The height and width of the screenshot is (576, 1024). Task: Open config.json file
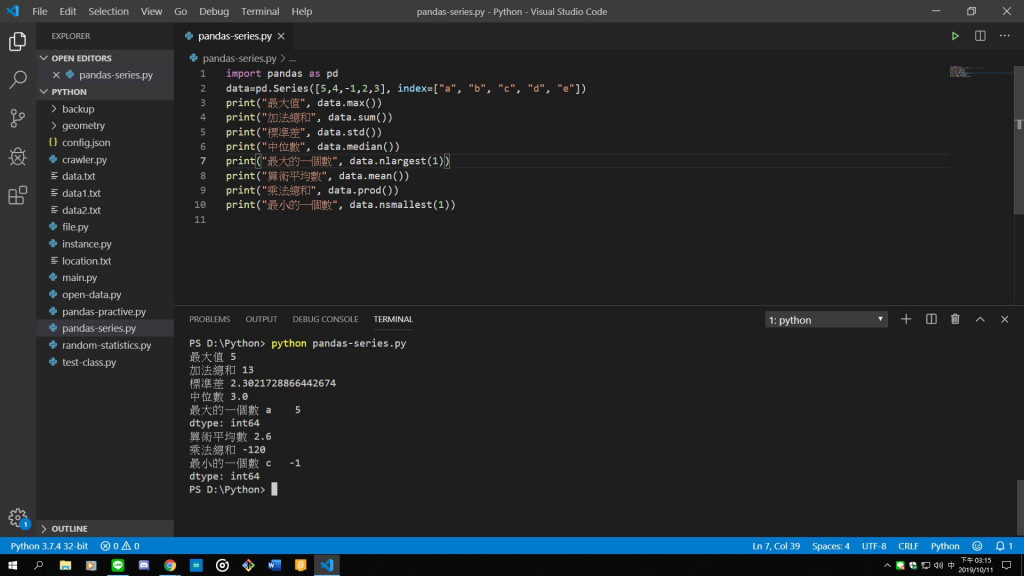[x=105, y=142]
